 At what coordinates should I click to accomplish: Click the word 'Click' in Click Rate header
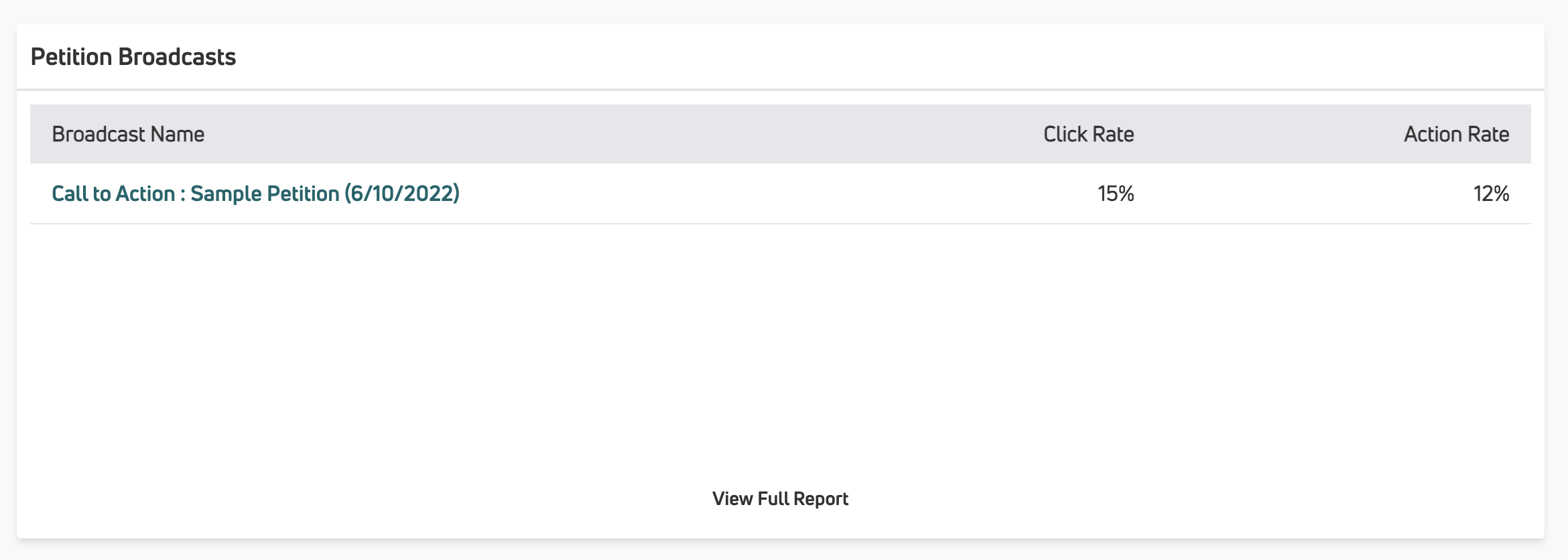[1065, 135]
